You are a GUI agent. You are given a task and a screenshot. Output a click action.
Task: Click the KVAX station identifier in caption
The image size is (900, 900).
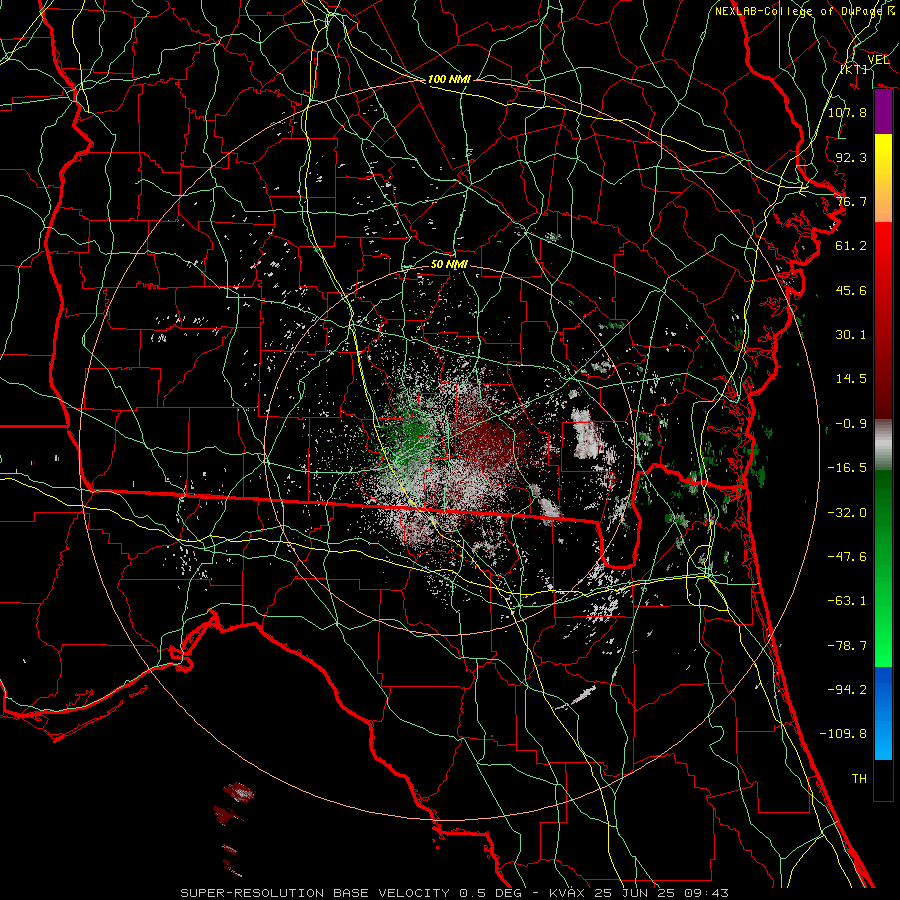pos(567,893)
